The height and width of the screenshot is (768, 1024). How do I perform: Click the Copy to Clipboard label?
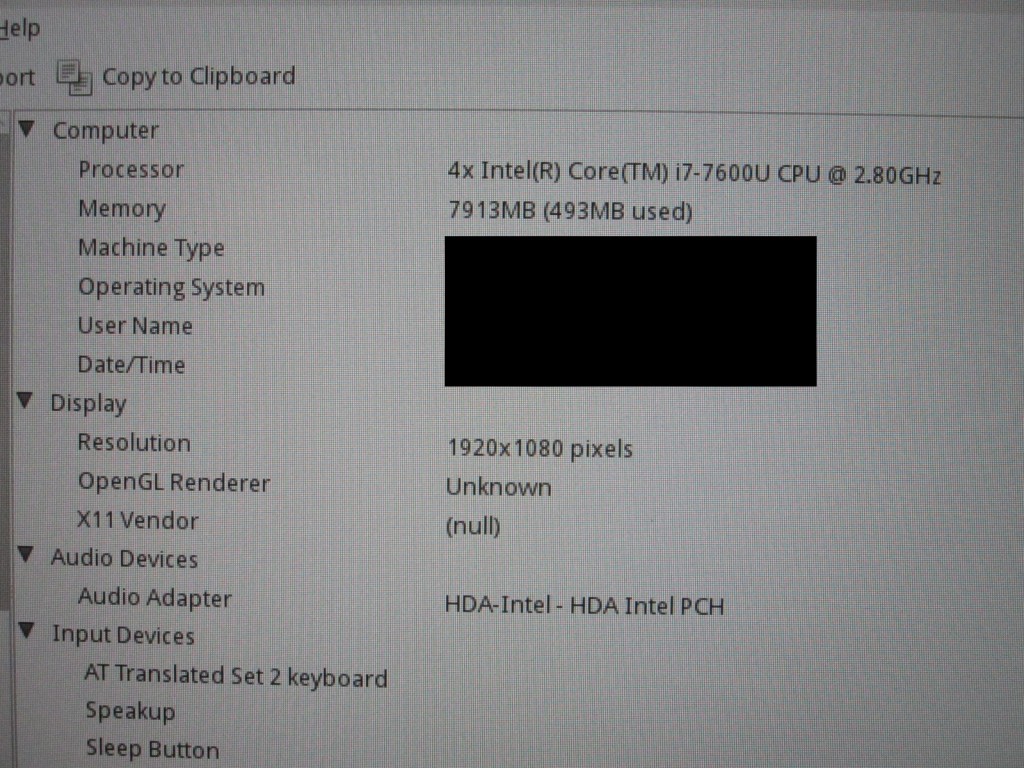pyautogui.click(x=199, y=77)
